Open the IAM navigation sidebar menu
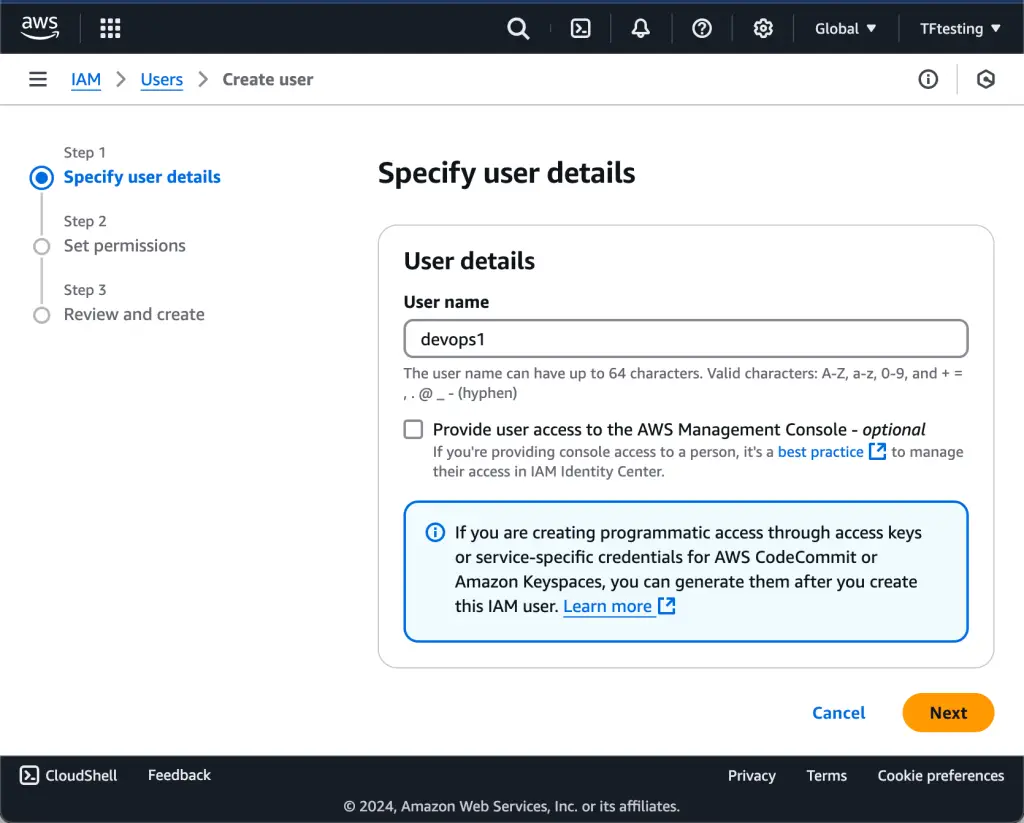Screen dimensions: 1024x823 pyautogui.click(x=37, y=79)
